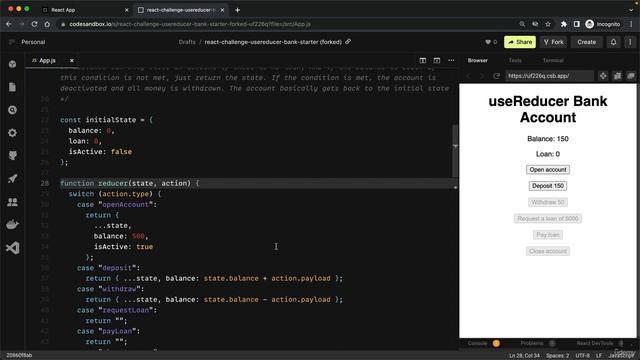640x360 pixels.
Task: Open the Search sidebar icon
Action: pos(13,110)
